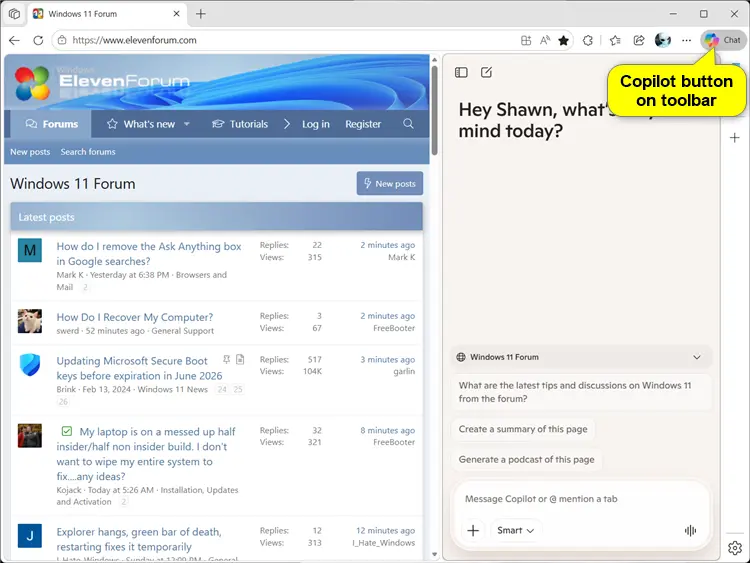Click I_Hate_Windows J avatar
Screen dimensions: 750x563
coord(30,536)
